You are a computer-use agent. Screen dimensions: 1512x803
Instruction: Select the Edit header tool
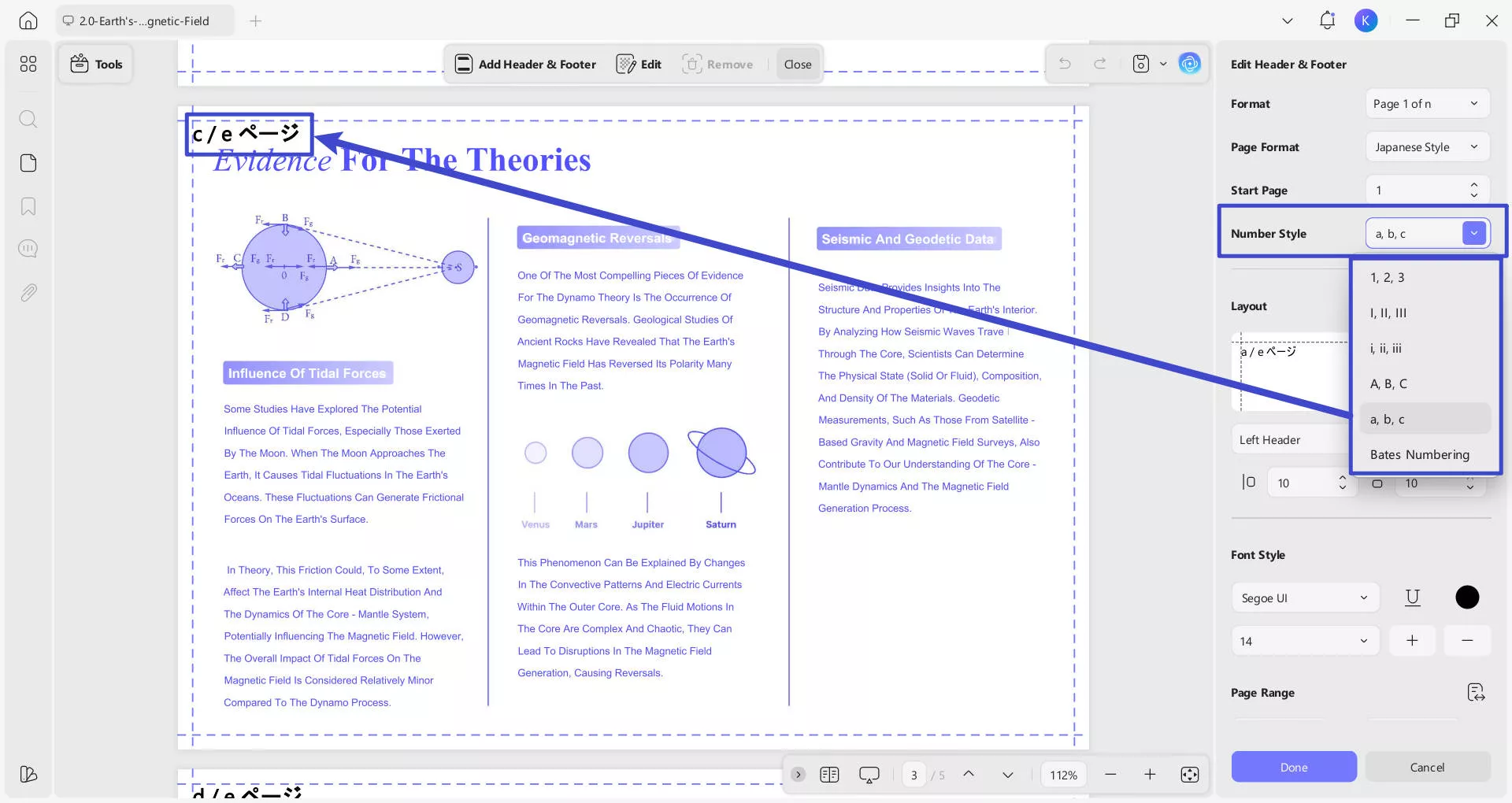[x=639, y=64]
